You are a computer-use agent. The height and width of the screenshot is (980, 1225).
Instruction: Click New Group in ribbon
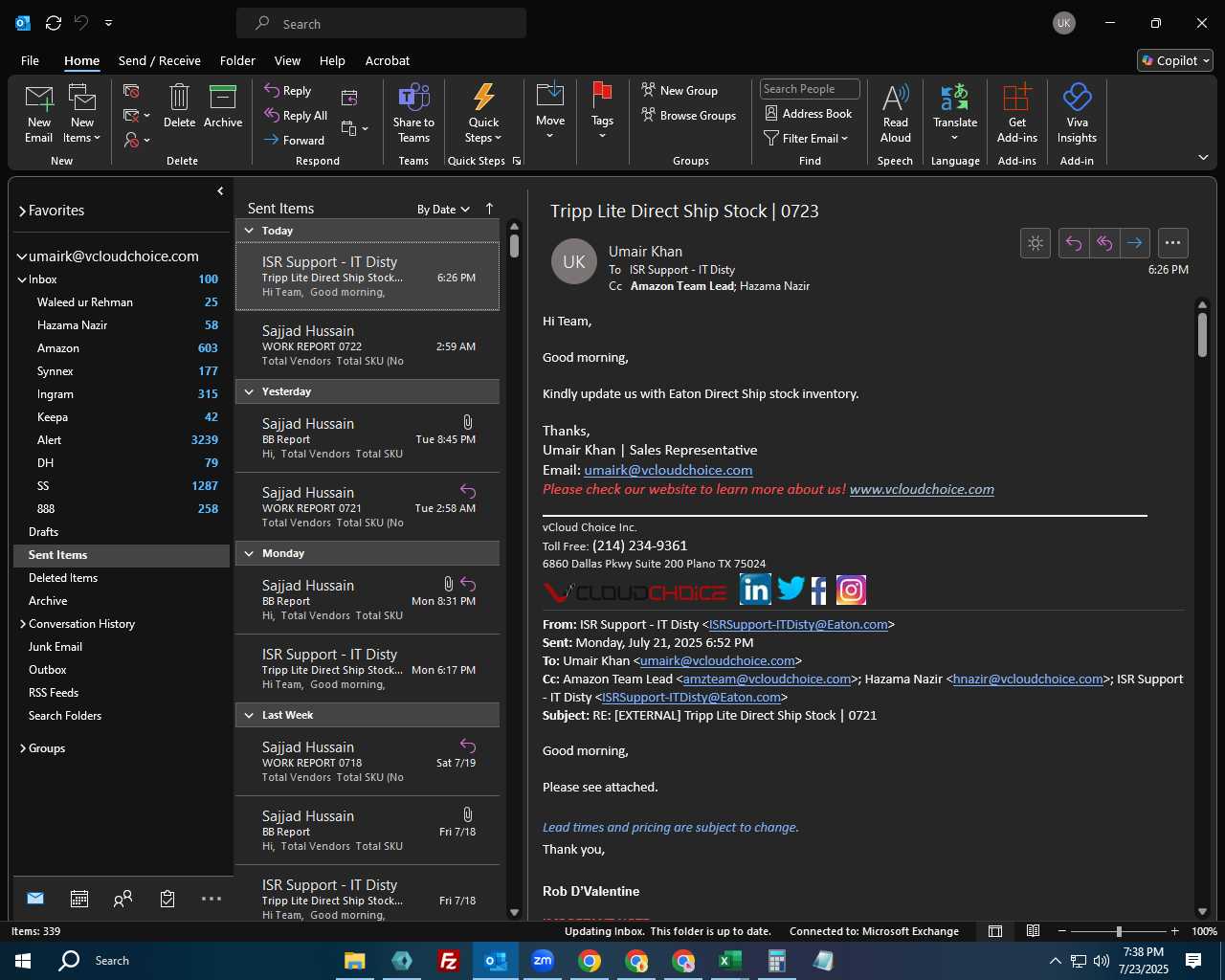click(679, 91)
